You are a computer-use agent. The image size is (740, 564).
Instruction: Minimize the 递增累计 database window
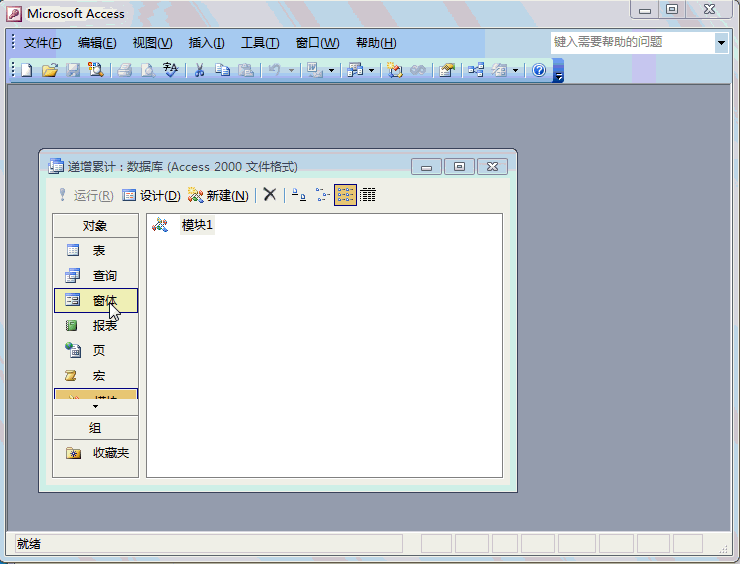[x=426, y=167]
